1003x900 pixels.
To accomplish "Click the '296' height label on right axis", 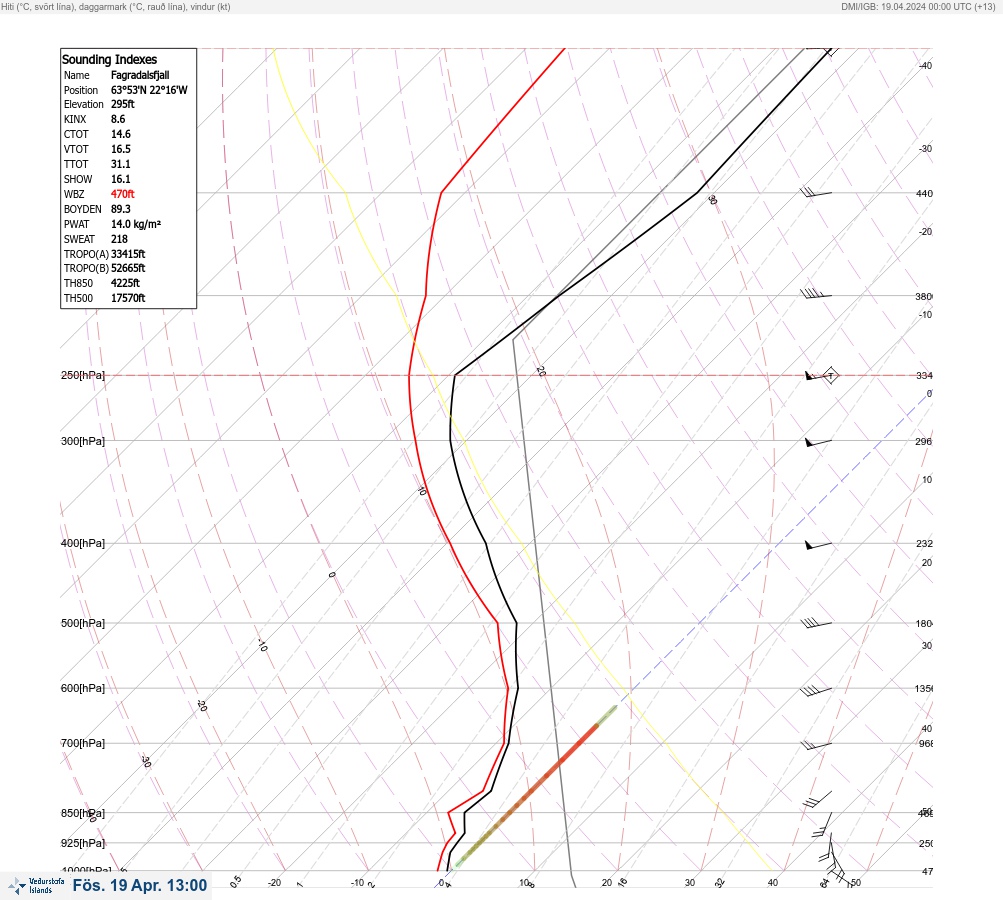I will tap(924, 441).
